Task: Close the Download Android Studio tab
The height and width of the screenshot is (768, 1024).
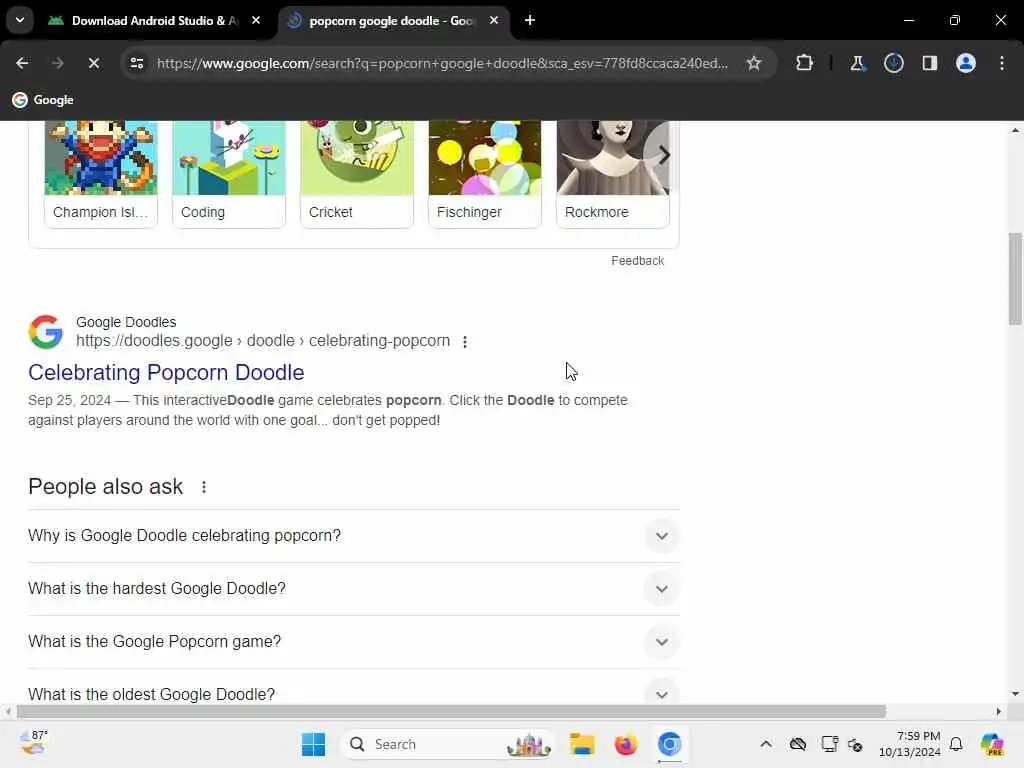Action: (256, 20)
